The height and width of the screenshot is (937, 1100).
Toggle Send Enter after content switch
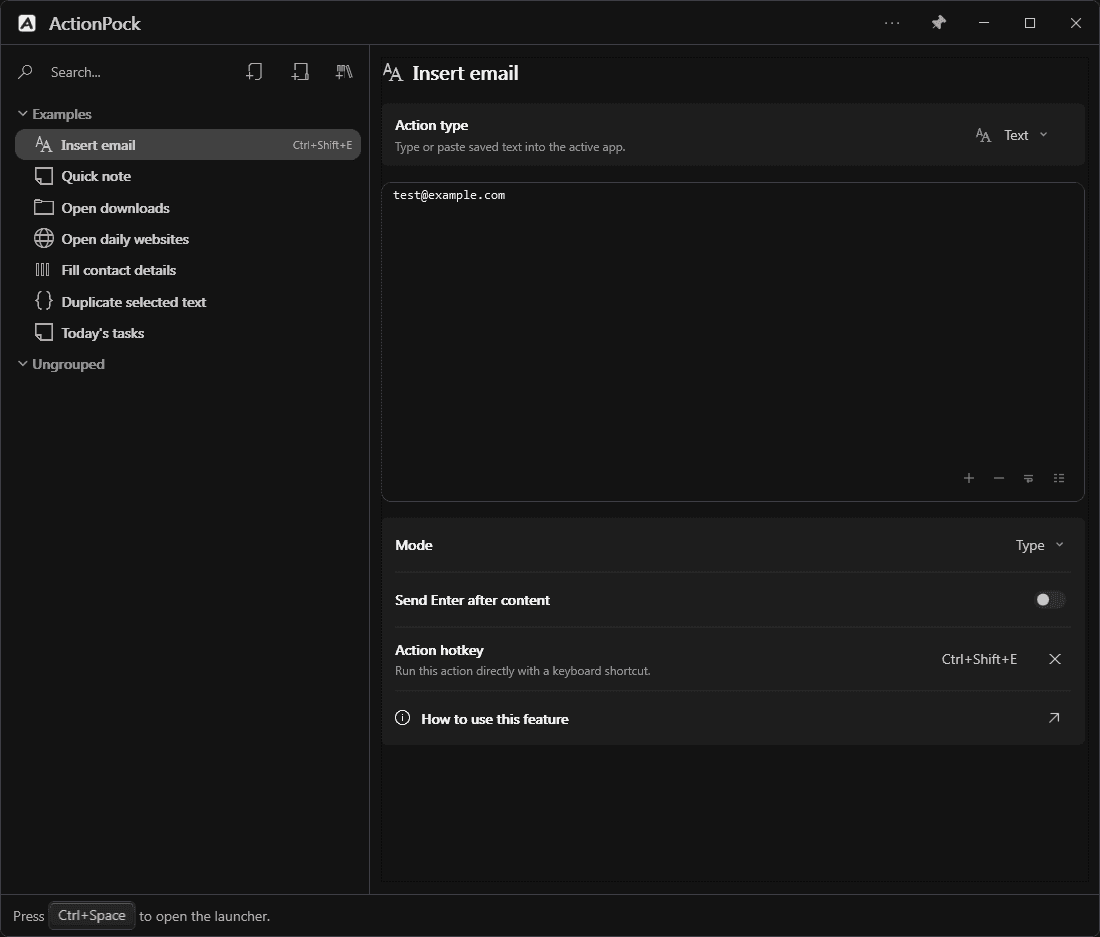1050,600
